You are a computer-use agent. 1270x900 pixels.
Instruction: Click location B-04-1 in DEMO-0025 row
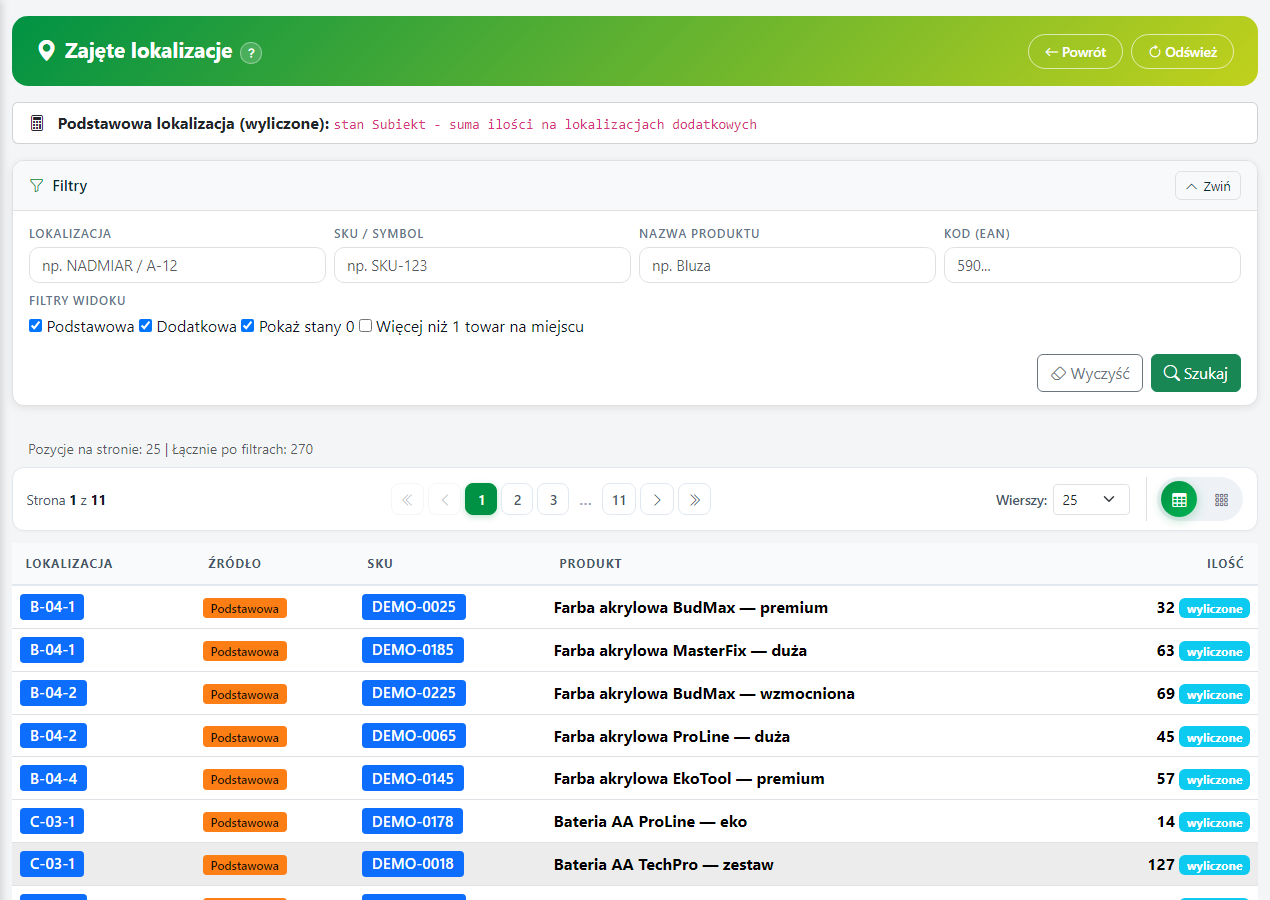coord(53,607)
